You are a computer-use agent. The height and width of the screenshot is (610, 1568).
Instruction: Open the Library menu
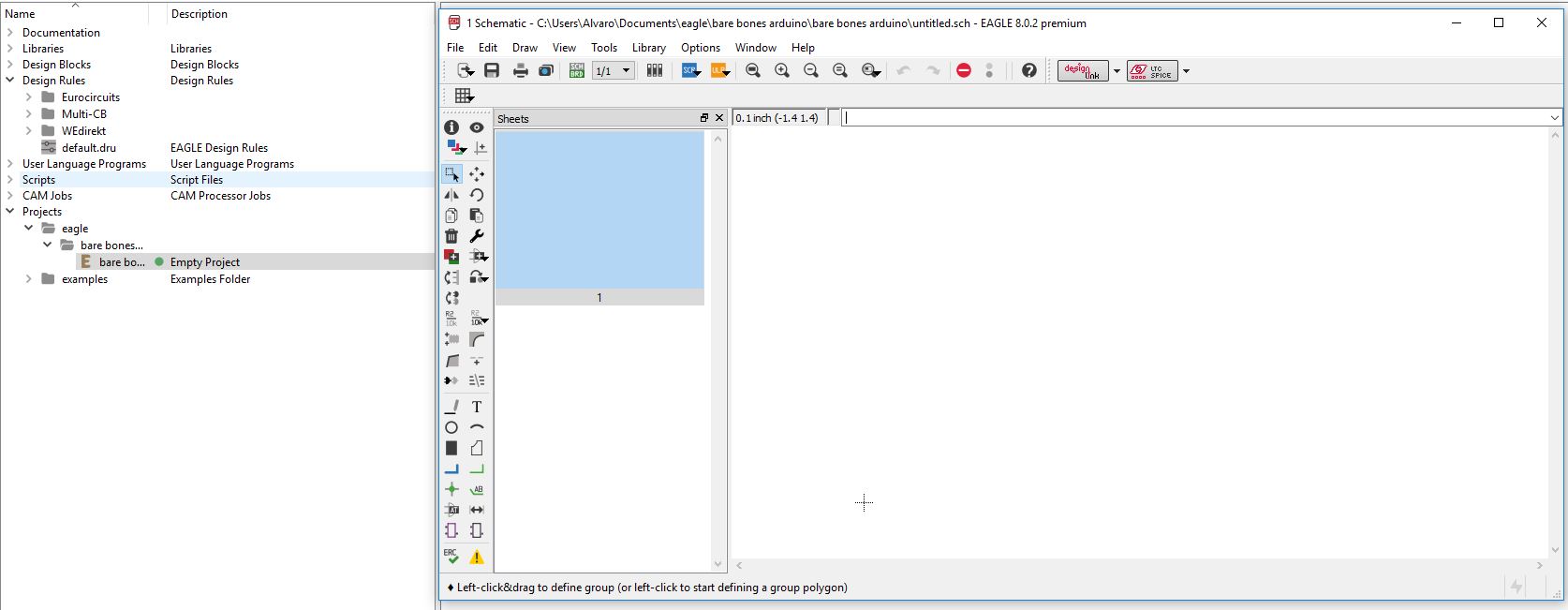coord(648,48)
